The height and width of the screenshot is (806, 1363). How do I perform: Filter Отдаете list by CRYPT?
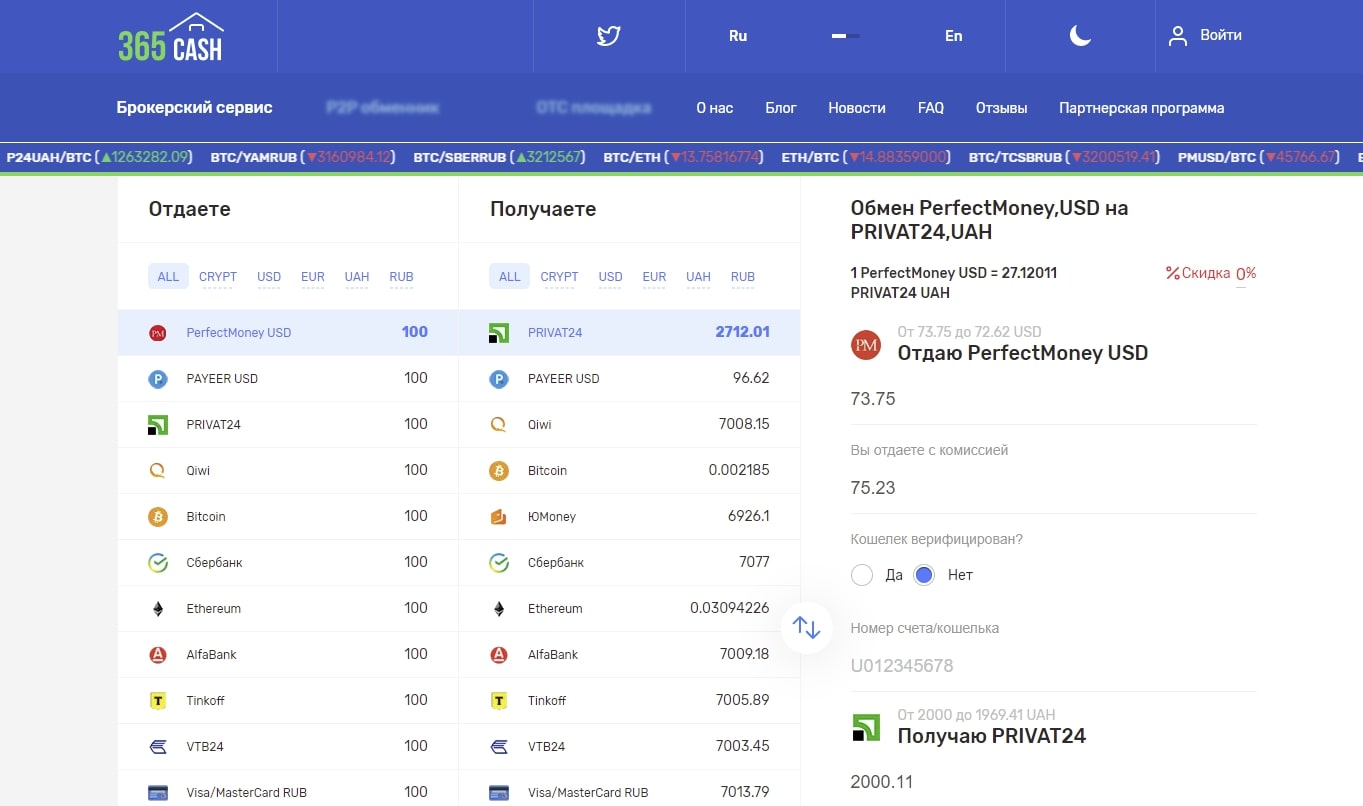[218, 277]
